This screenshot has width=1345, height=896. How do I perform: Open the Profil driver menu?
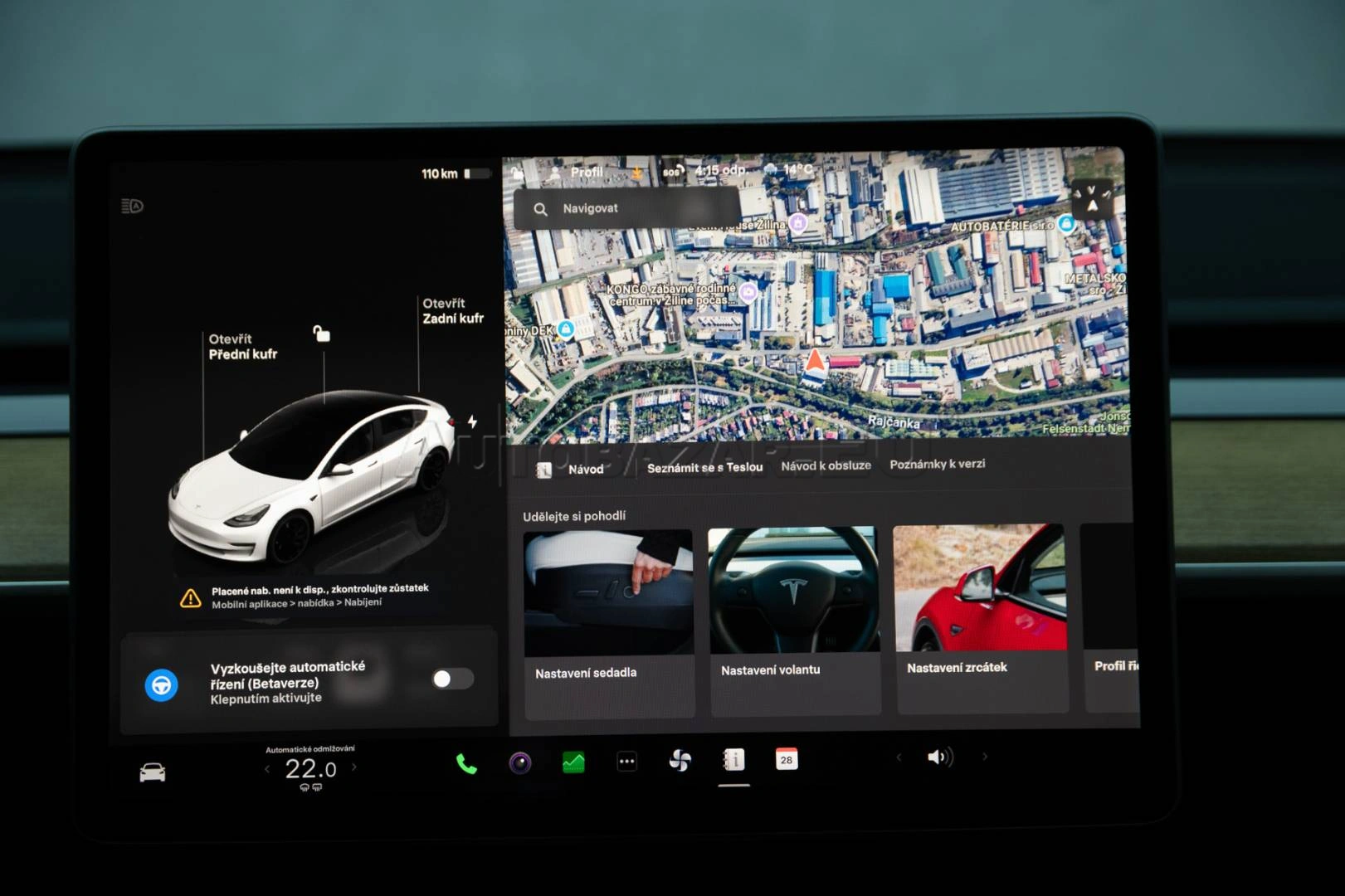point(577,173)
